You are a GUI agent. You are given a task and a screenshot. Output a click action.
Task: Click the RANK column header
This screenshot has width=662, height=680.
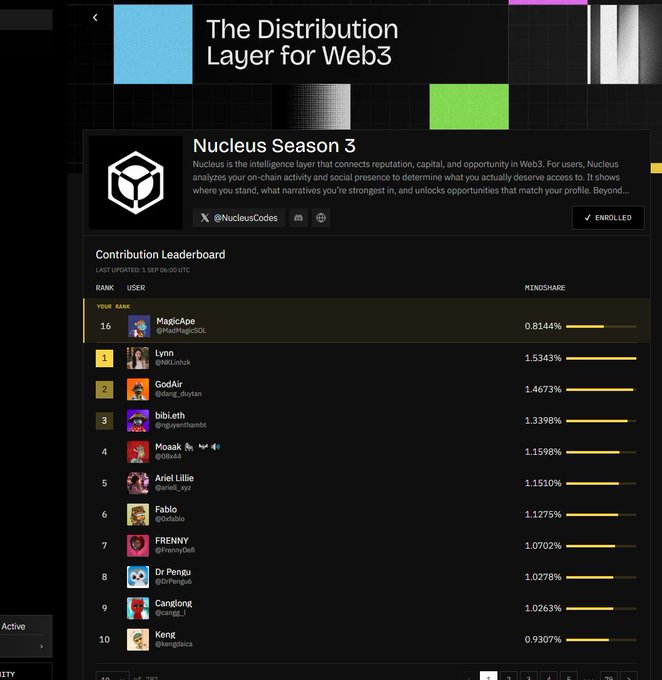coord(105,288)
